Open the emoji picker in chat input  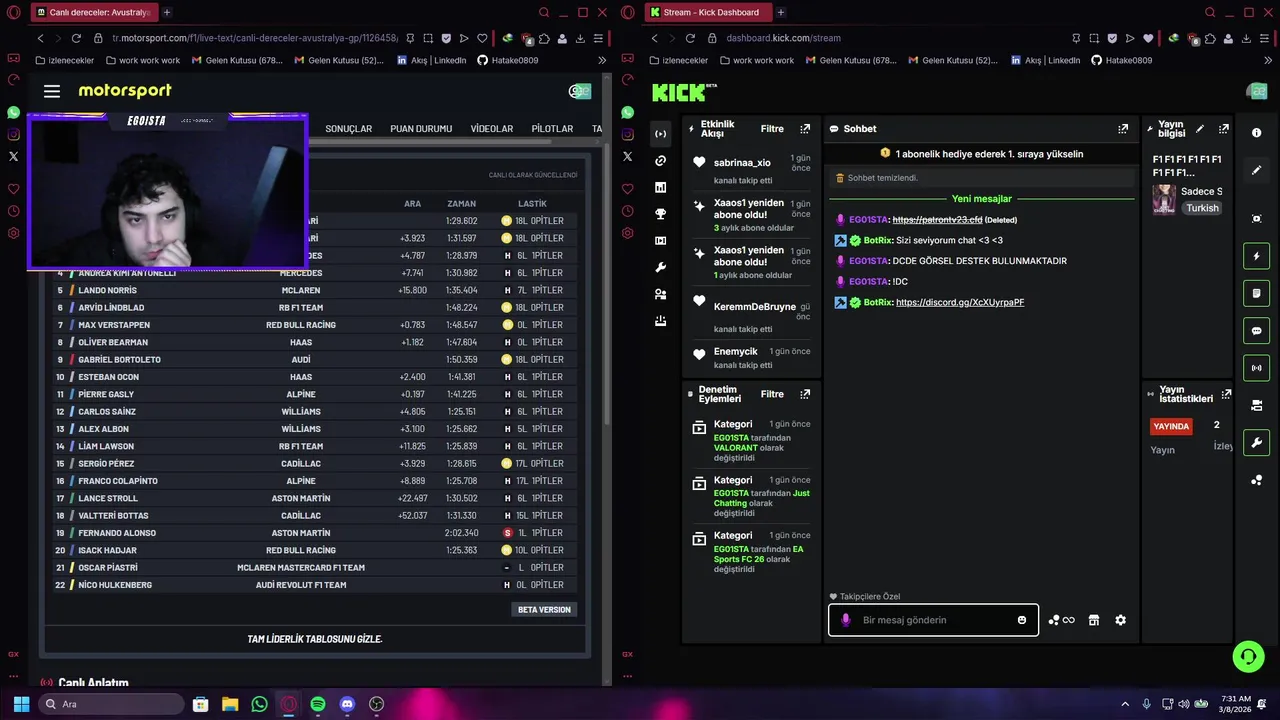1022,620
